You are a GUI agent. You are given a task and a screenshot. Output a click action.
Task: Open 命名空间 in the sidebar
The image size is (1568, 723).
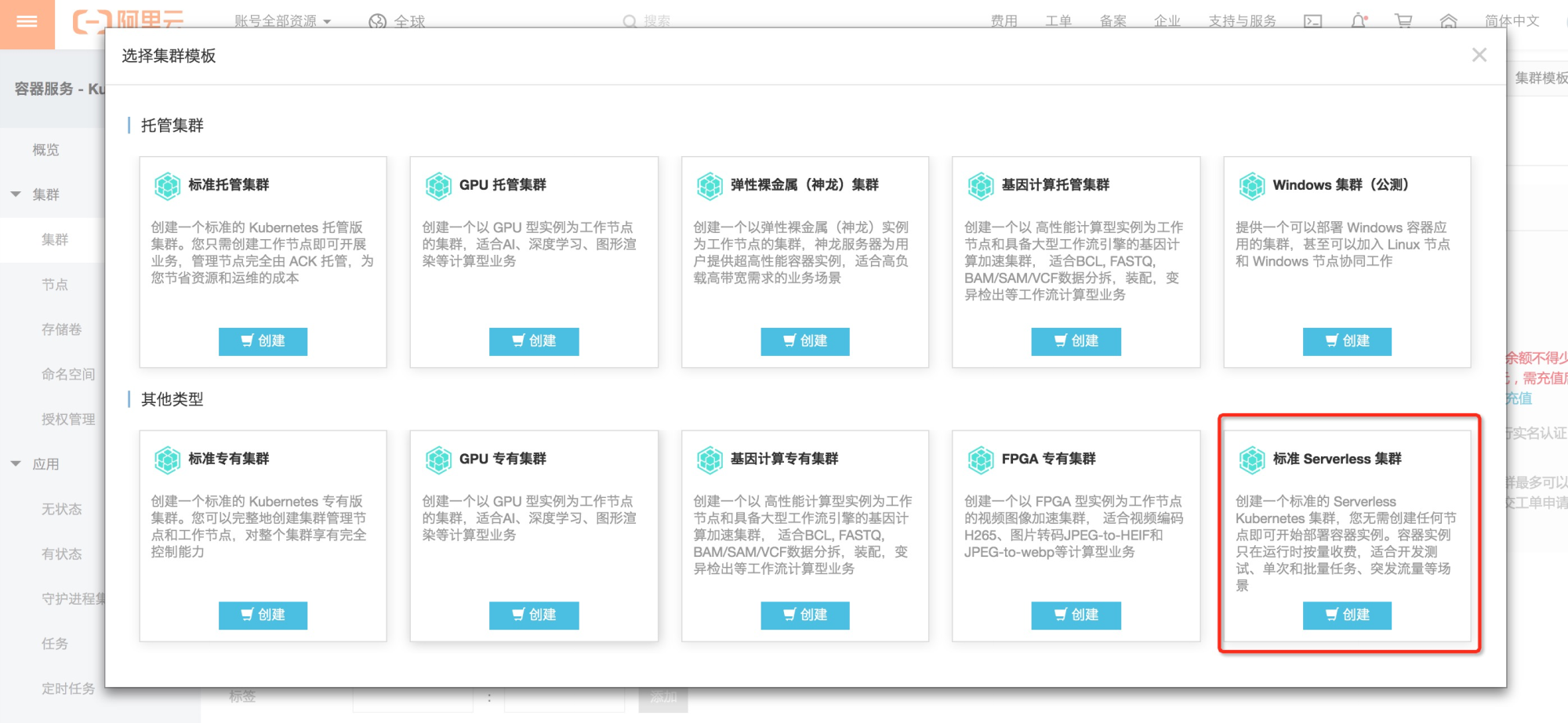click(68, 375)
